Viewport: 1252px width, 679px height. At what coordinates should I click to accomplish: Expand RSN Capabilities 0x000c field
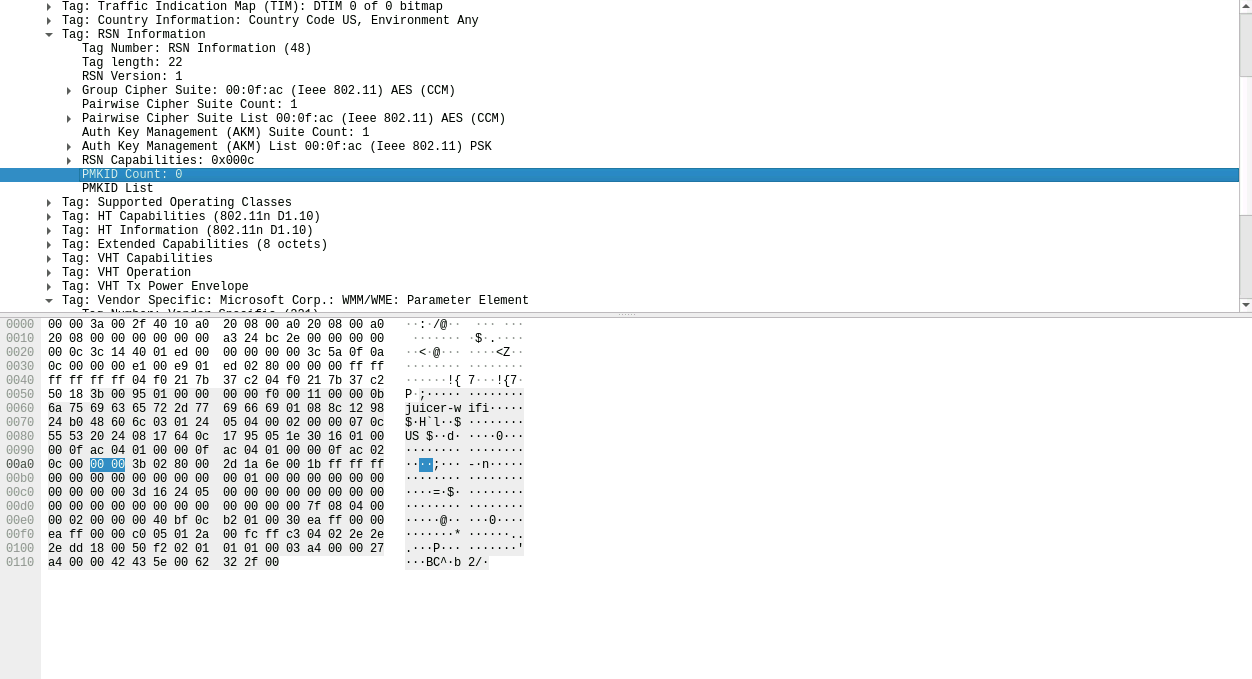click(69, 160)
